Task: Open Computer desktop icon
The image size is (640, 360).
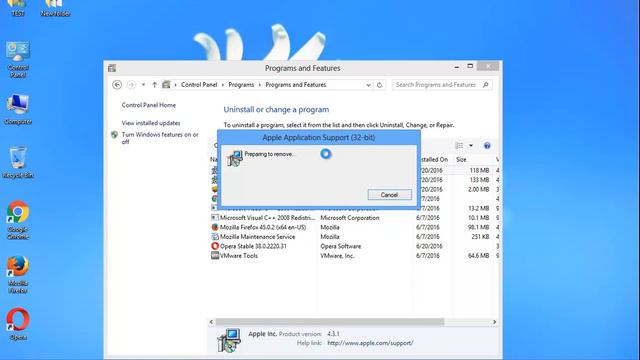Action: point(18,109)
